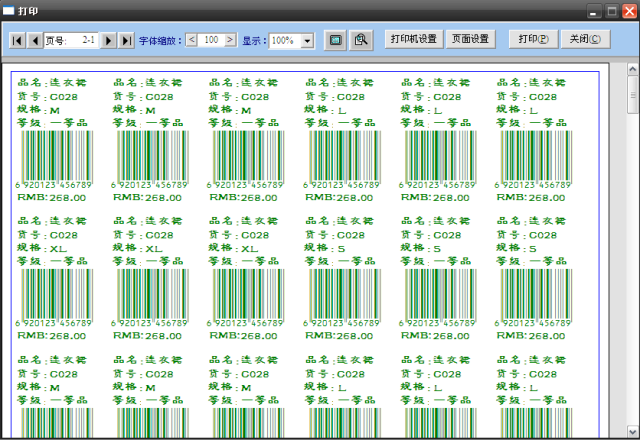
Task: Open printer settings (打印机设置)
Action: coord(414,39)
